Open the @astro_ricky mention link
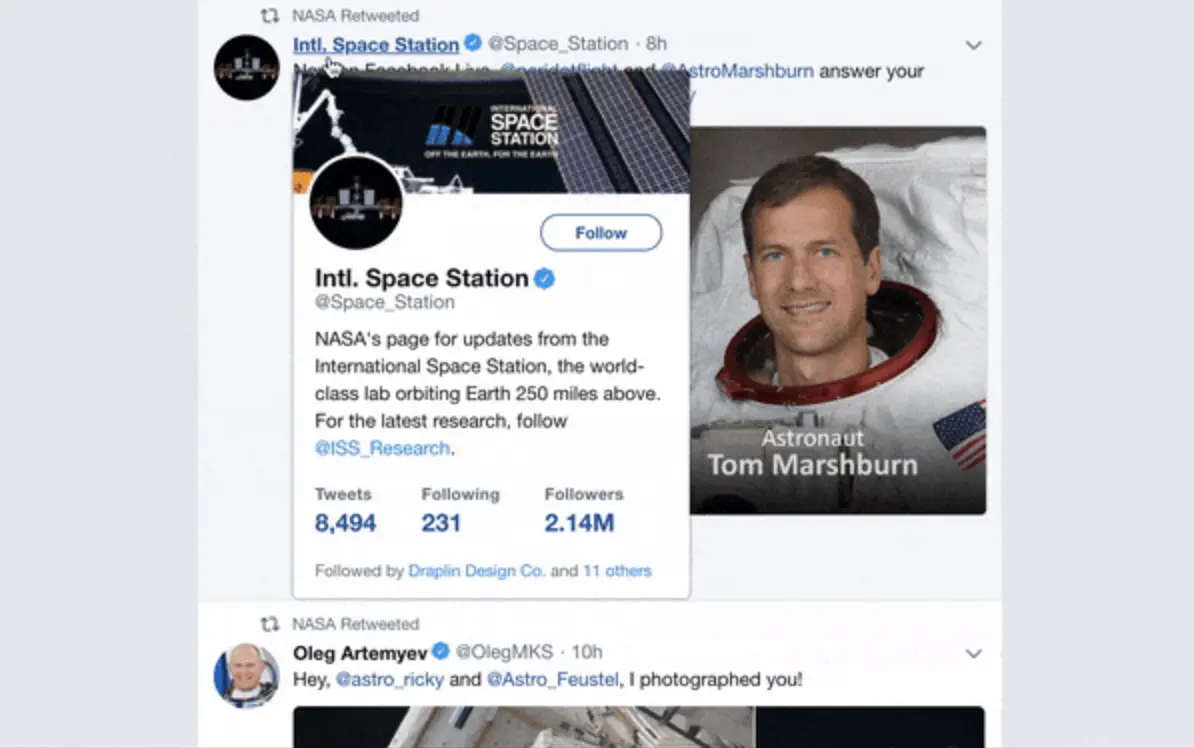This screenshot has height=748, width=1194. point(390,679)
